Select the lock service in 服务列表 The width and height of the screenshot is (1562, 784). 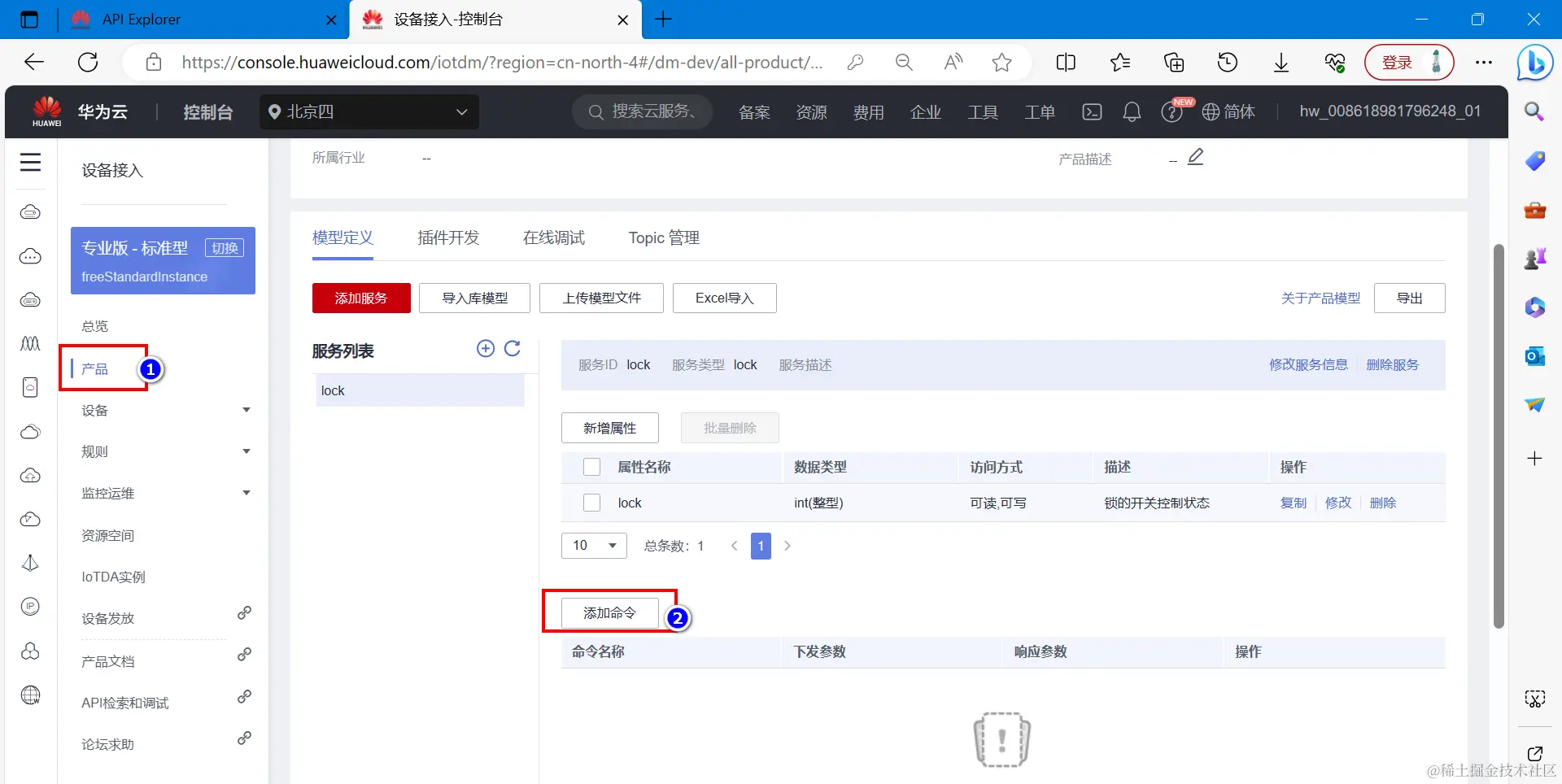pos(420,390)
